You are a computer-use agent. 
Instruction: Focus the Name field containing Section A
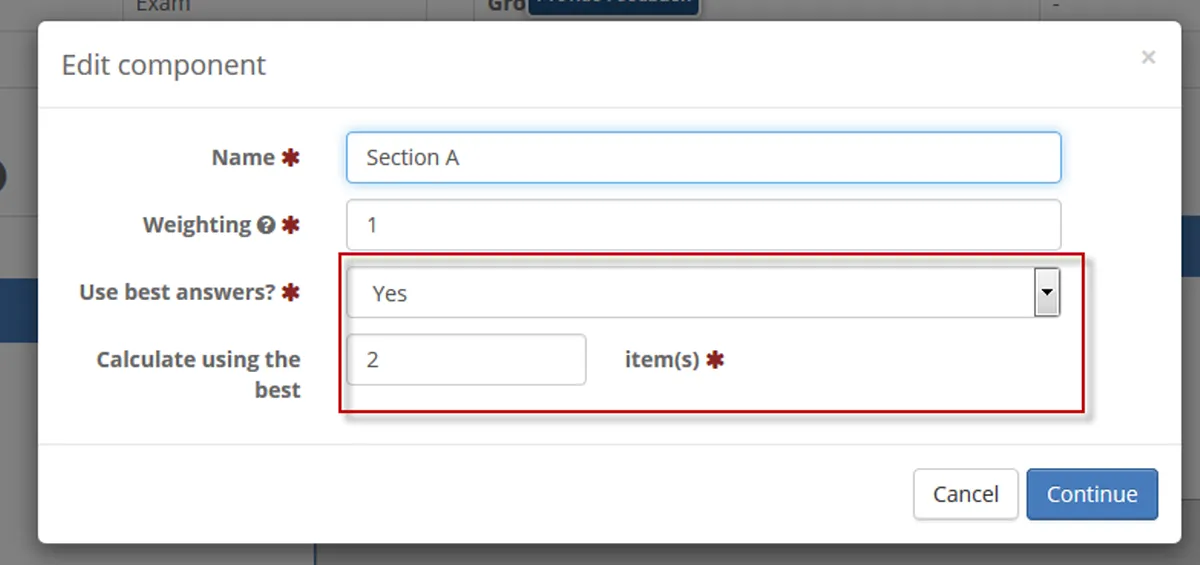[703, 158]
